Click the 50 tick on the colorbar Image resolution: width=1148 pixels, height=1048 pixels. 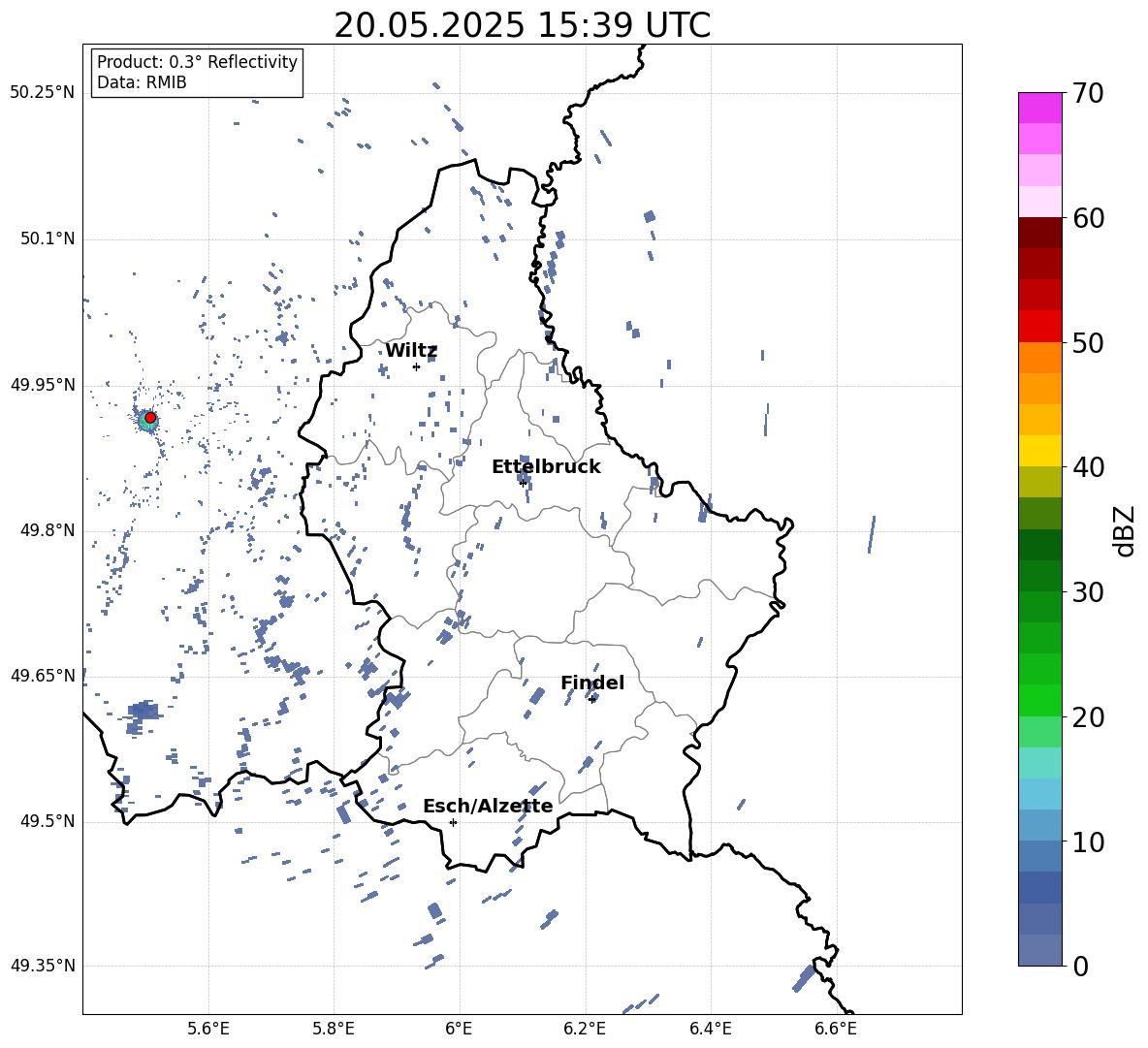[x=1087, y=342]
